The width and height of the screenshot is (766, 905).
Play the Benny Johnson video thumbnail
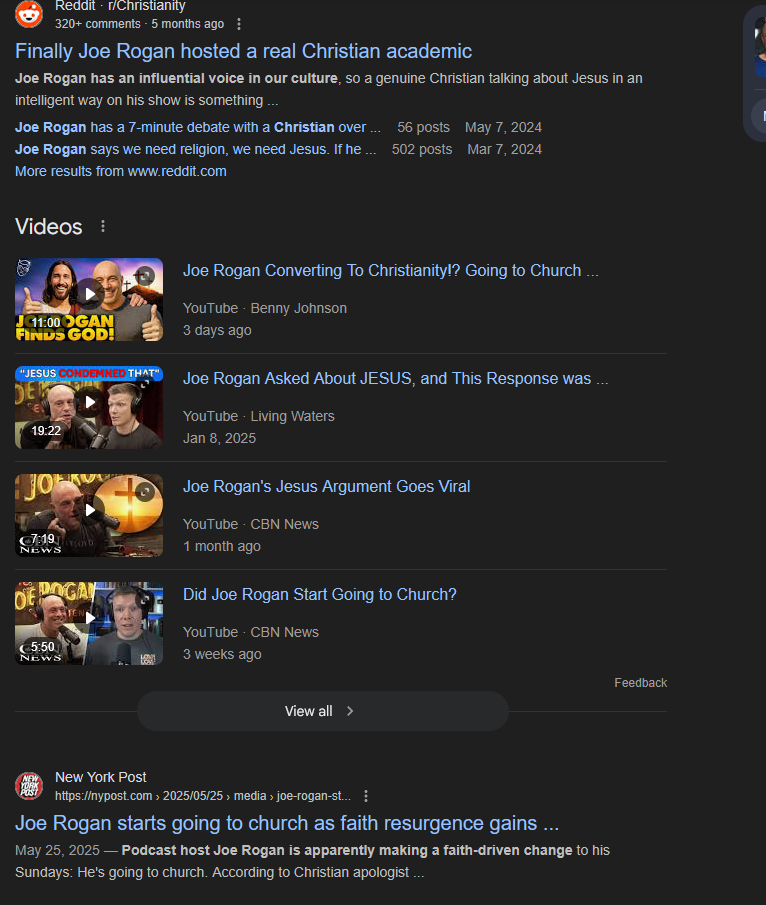point(89,300)
